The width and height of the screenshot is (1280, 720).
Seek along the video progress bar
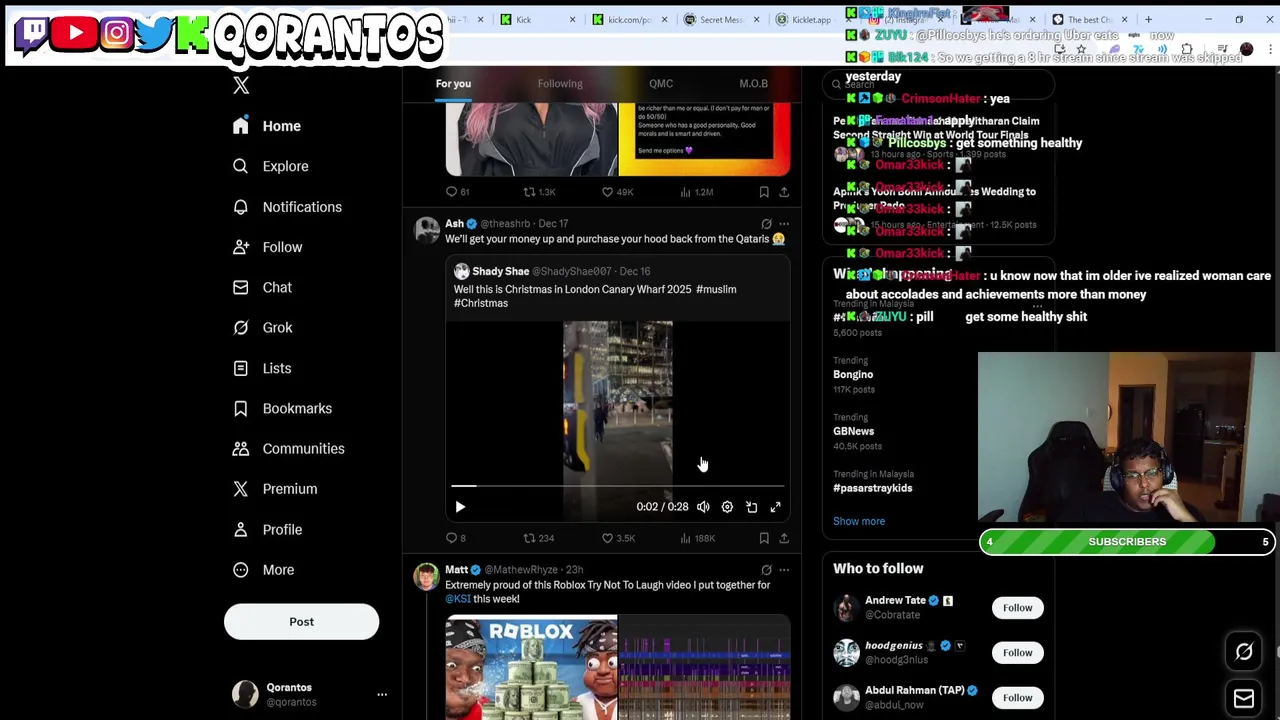(617, 486)
